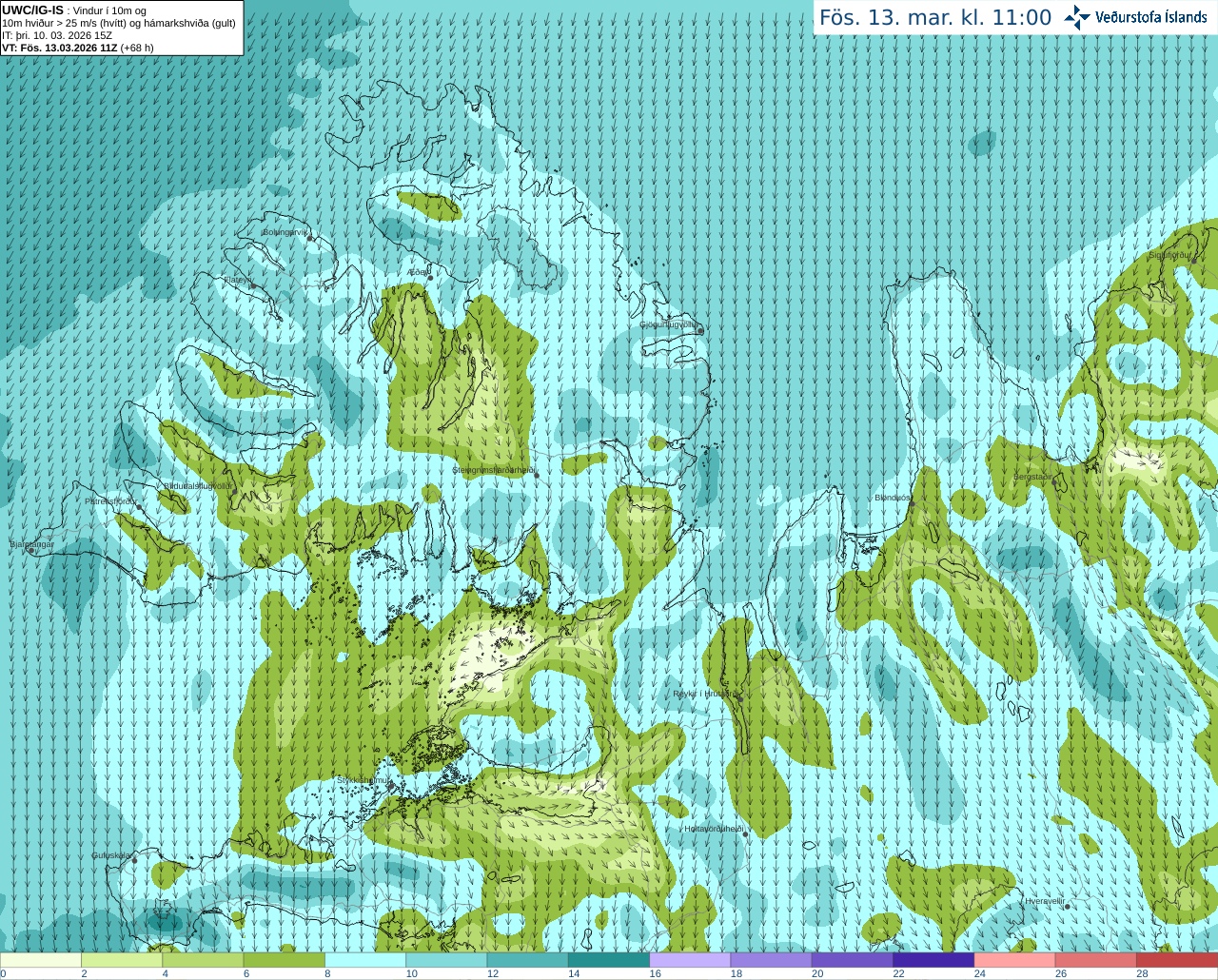Select the Hveravellir station label

click(x=1045, y=901)
